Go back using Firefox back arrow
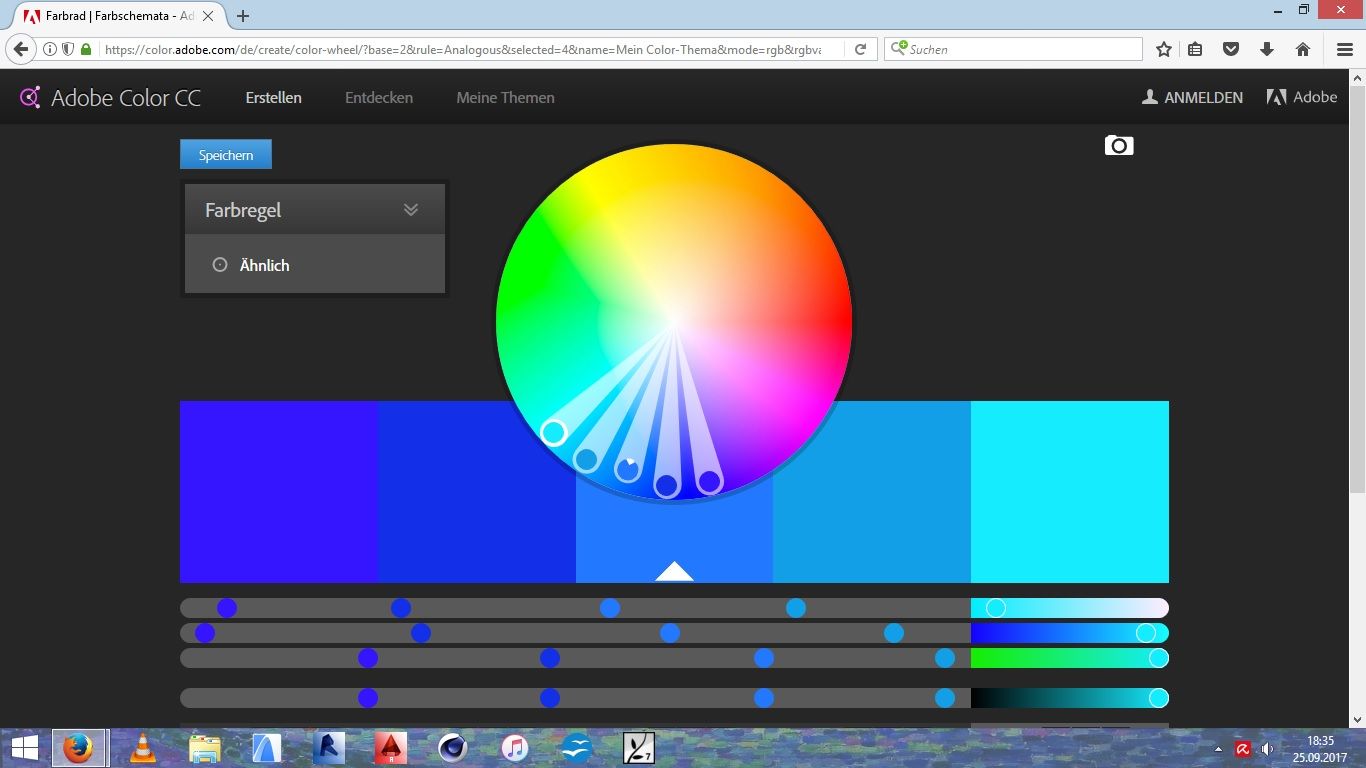This screenshot has height=768, width=1366. pyautogui.click(x=20, y=49)
